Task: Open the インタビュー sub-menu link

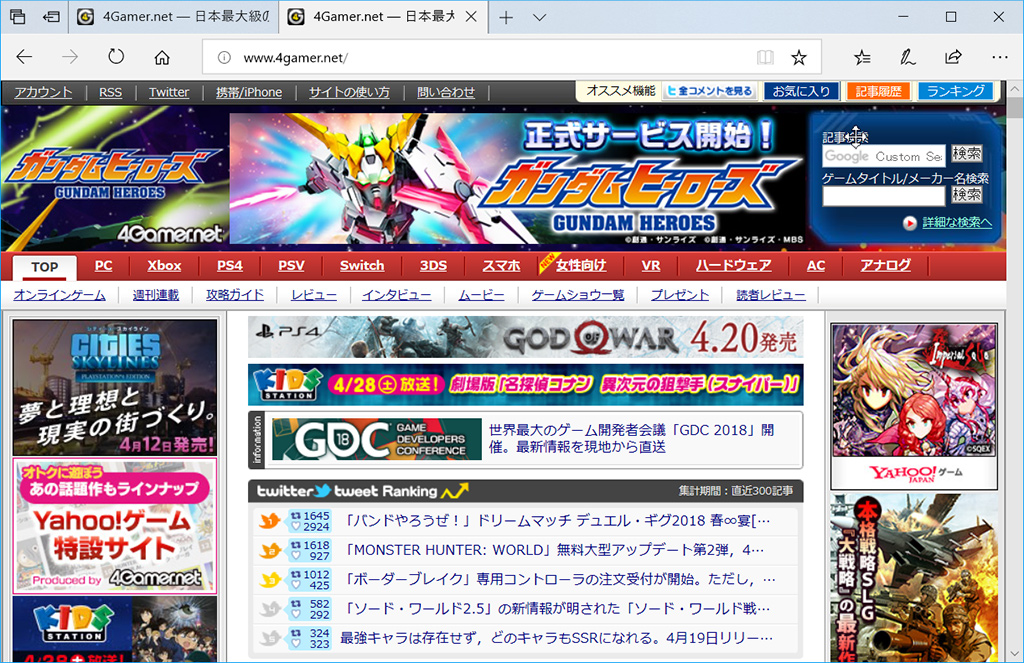Action: (396, 295)
